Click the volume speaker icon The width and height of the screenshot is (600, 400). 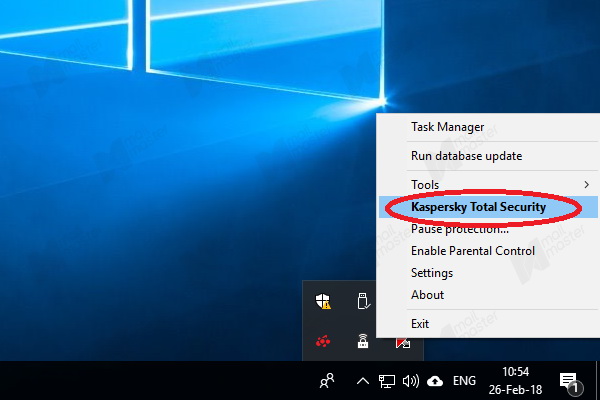[411, 381]
